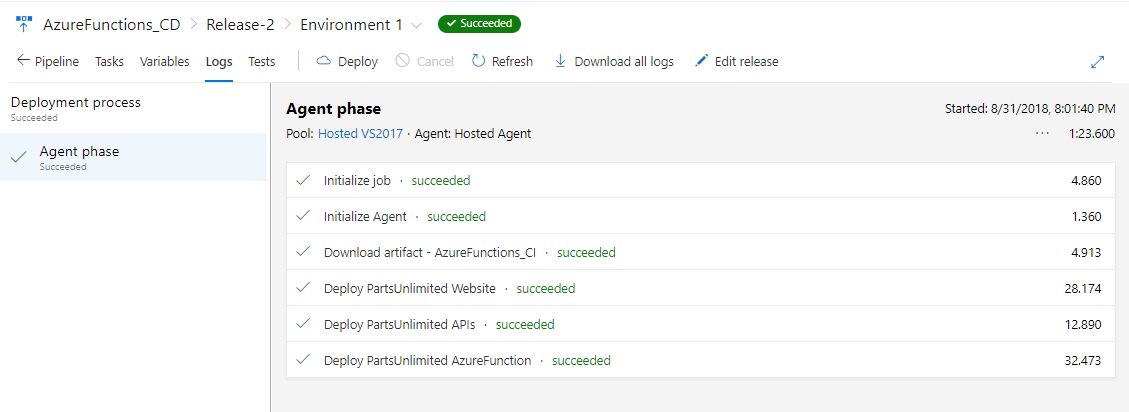Expand logs to full screen view
This screenshot has height=412, width=1129.
(1097, 62)
